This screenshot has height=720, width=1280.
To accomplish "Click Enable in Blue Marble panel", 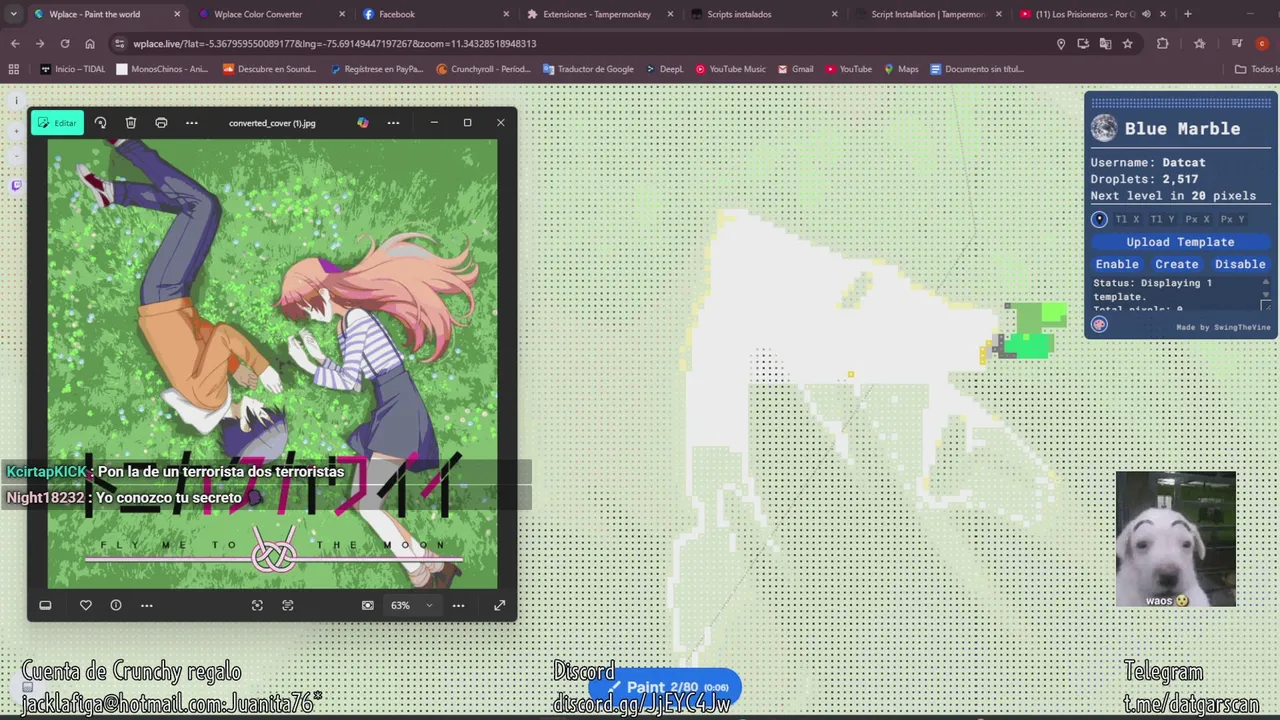I will [1117, 264].
